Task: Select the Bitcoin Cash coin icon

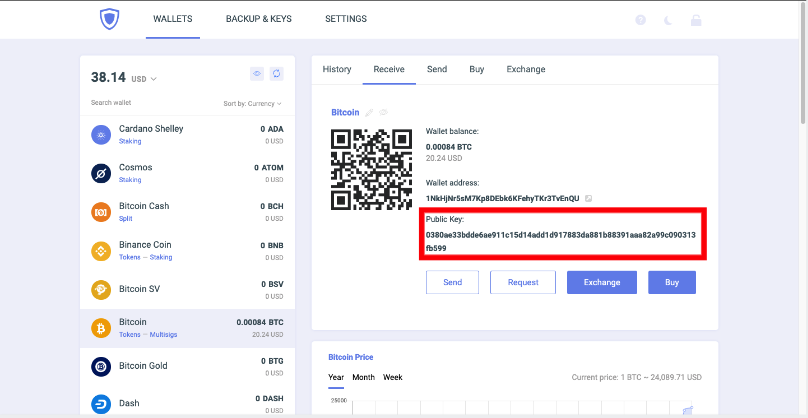Action: click(101, 212)
